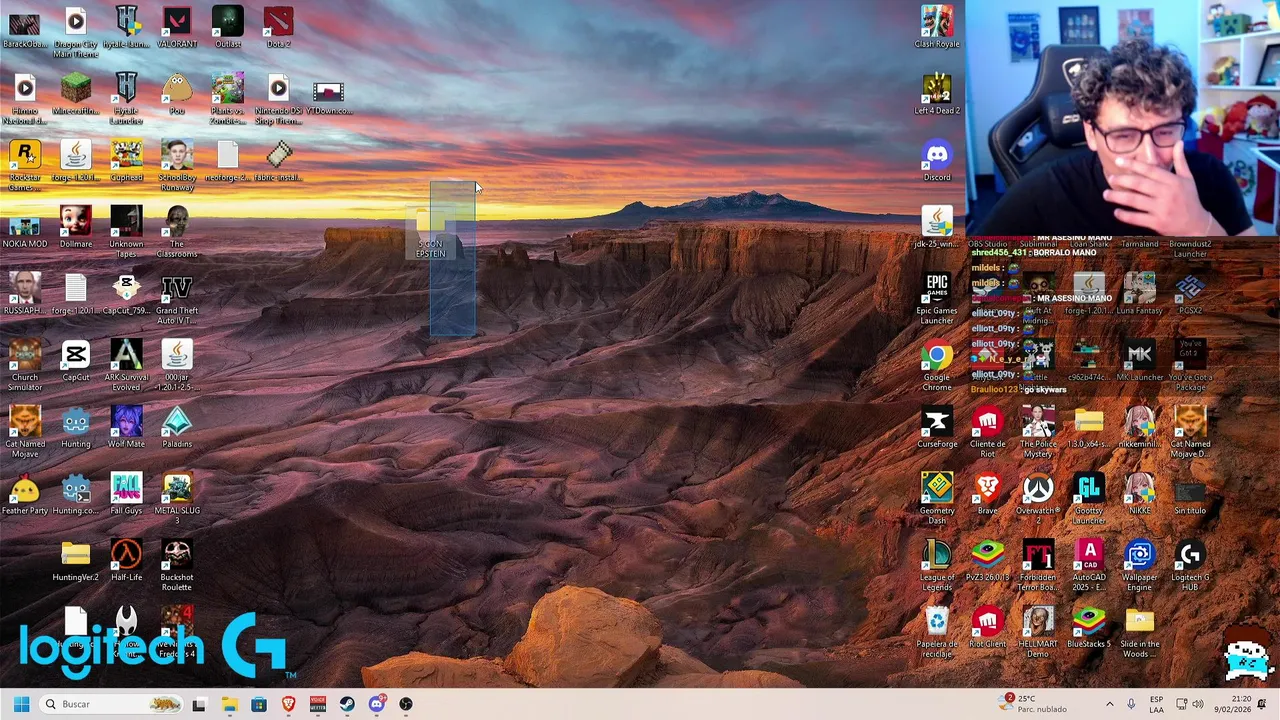
Task: Open the Logitech G HUB shortcut
Action: click(x=1190, y=565)
